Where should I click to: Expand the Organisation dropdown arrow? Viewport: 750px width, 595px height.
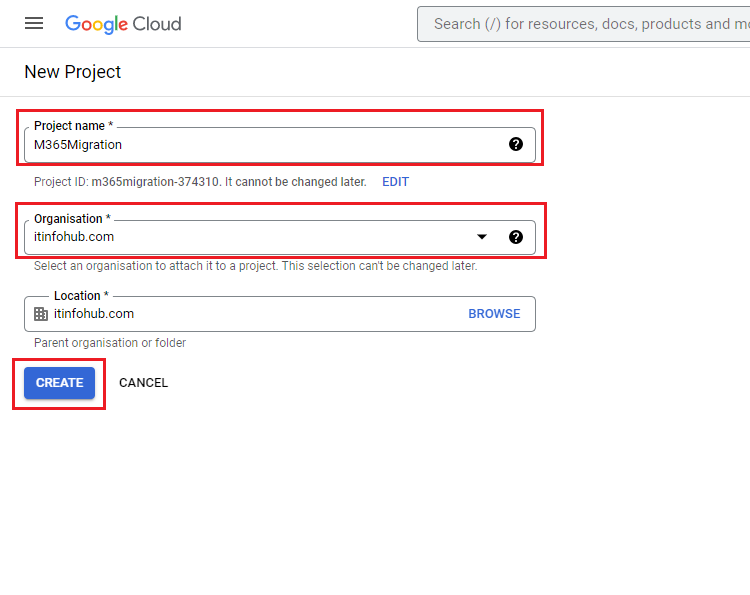[x=482, y=237]
